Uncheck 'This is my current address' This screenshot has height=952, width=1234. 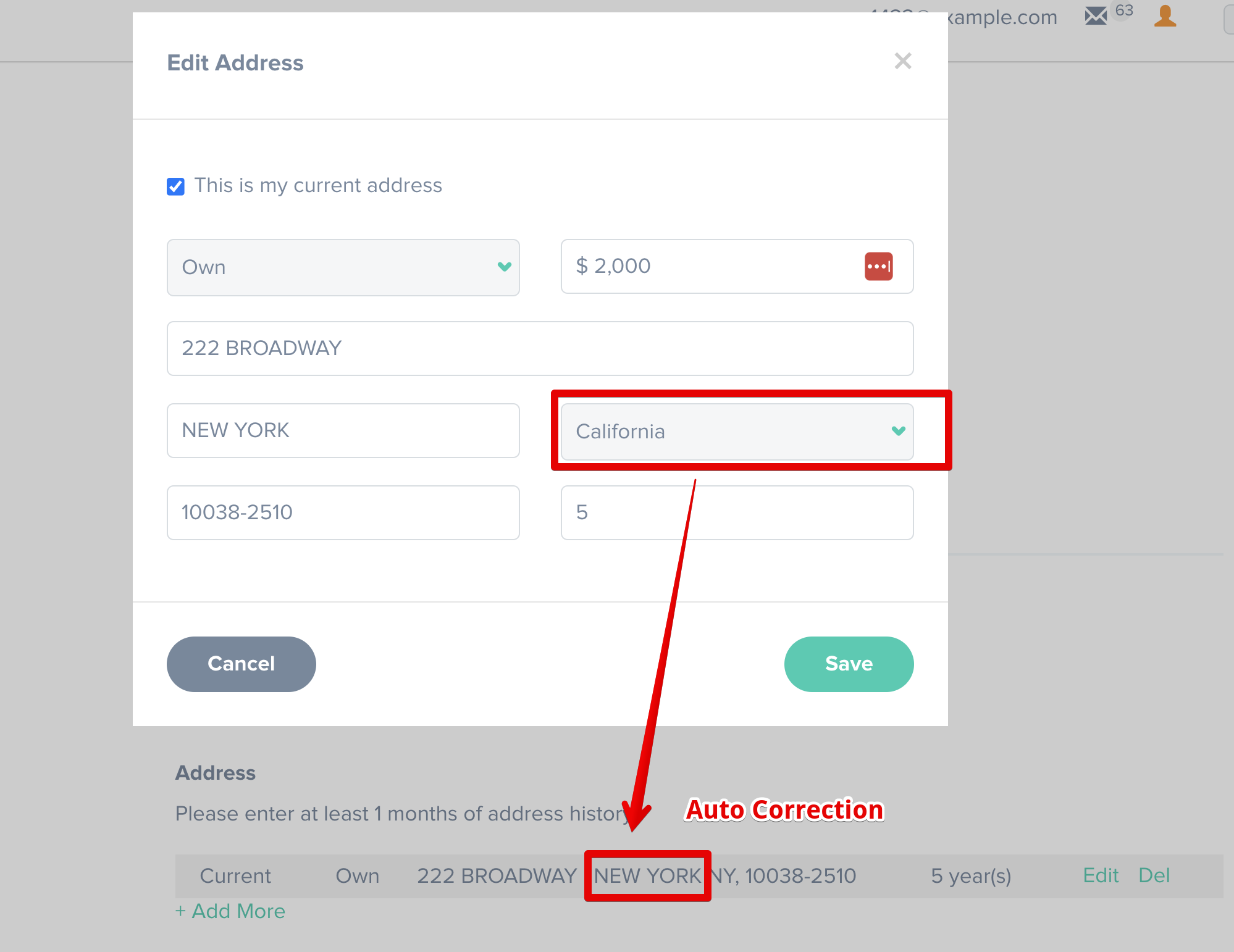(x=176, y=186)
